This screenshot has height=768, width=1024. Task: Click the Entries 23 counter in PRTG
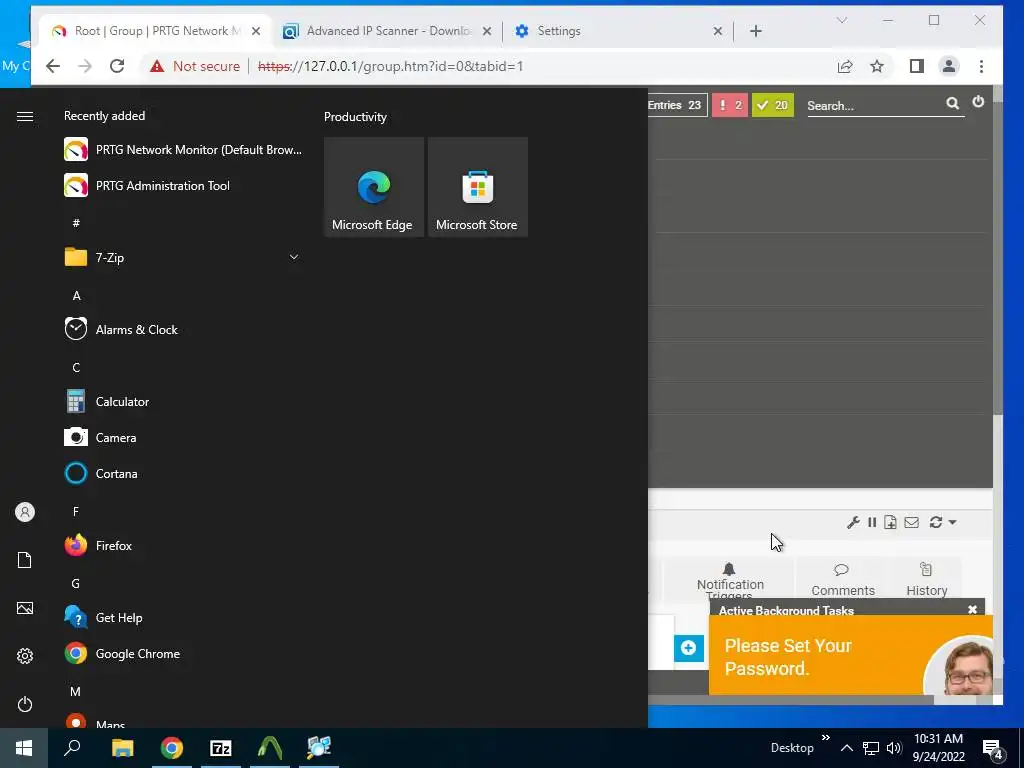point(677,105)
